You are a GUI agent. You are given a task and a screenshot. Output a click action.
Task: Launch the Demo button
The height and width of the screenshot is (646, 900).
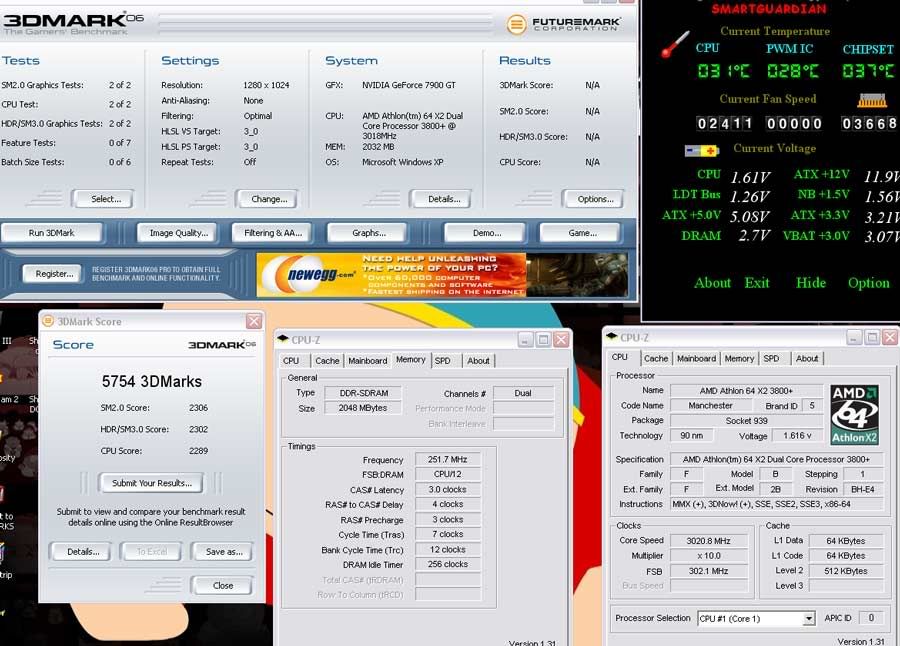tap(487, 233)
